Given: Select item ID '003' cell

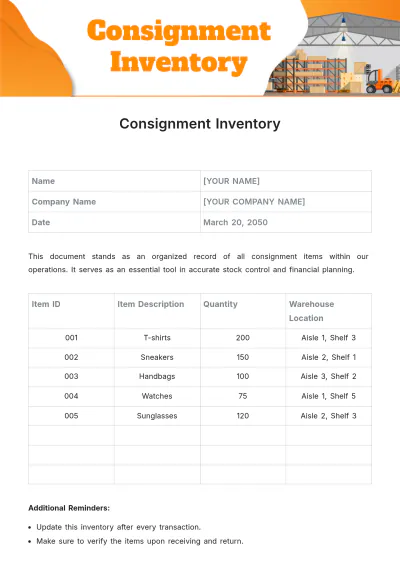Looking at the screenshot, I should 71,377.
